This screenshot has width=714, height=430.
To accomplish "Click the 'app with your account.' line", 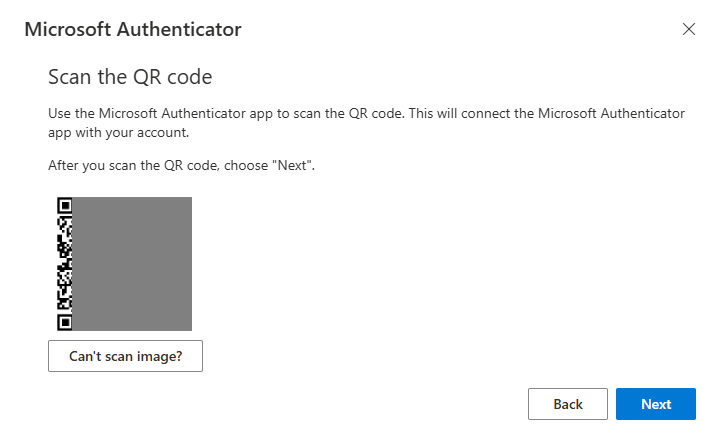I will click(118, 132).
